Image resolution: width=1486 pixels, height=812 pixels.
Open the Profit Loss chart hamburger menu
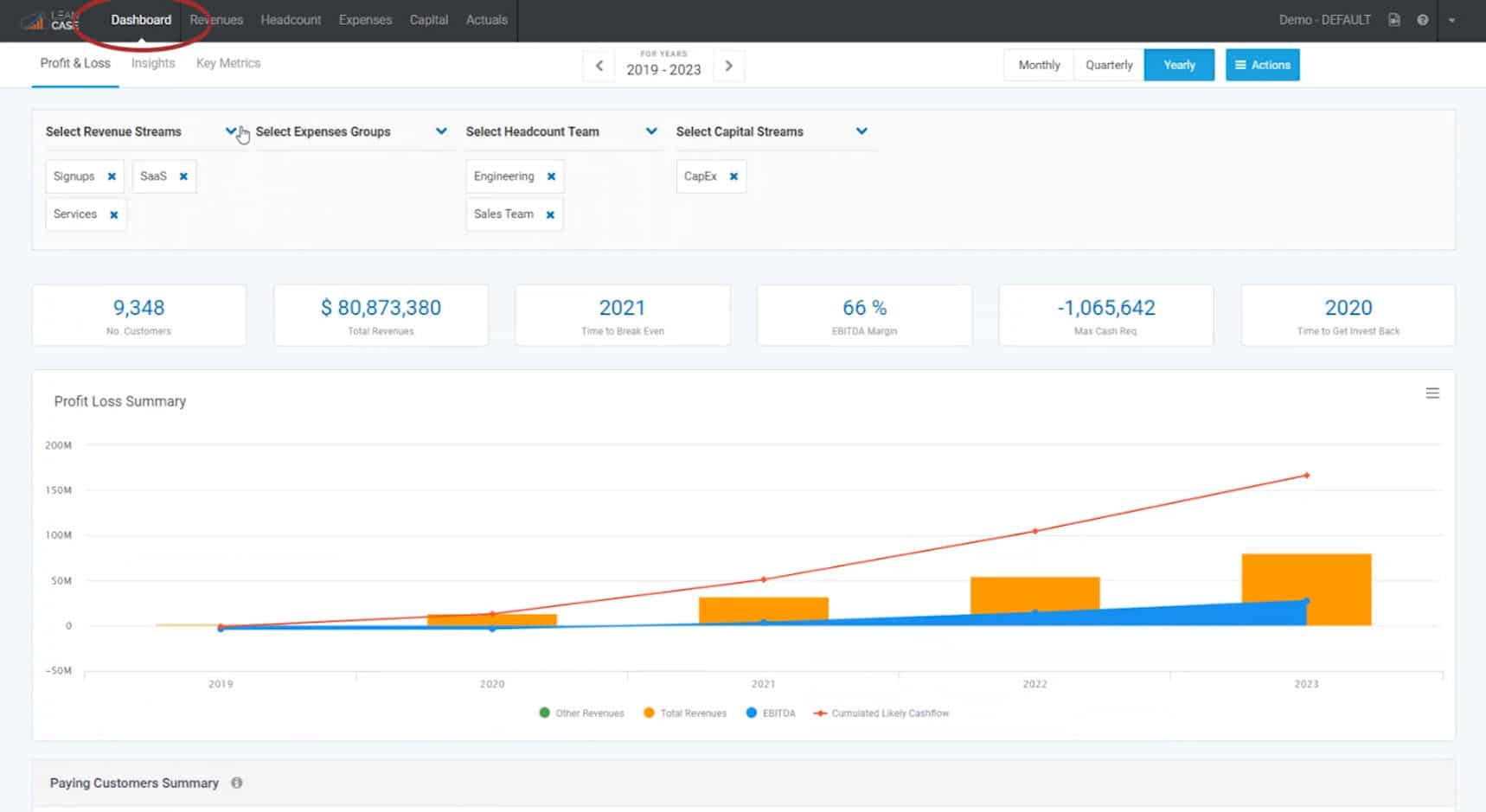[1432, 393]
